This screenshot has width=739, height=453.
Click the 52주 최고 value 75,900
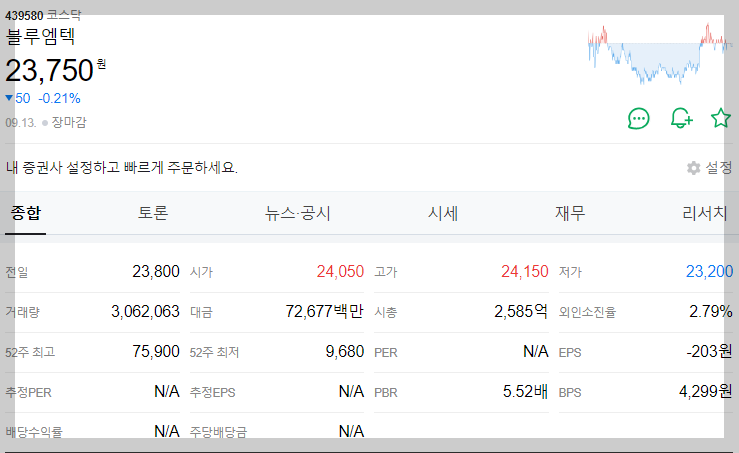click(x=156, y=352)
